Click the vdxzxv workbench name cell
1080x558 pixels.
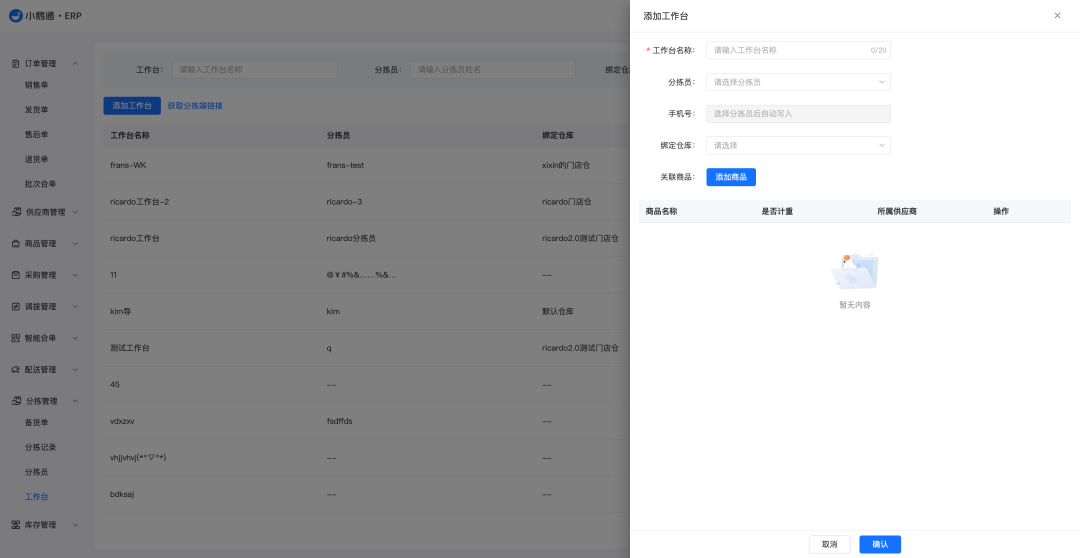point(122,421)
